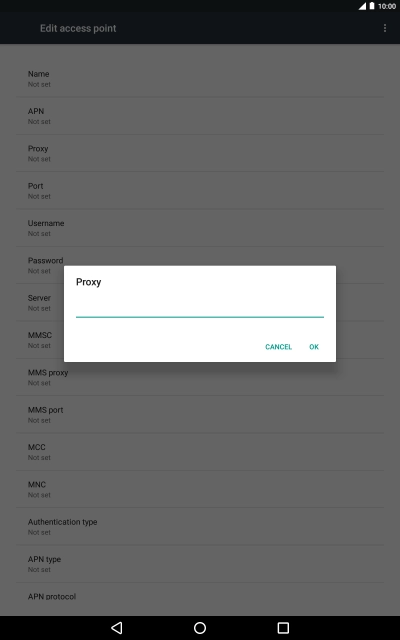Screen dimensions: 400x640
Task: Confirm the Proxy dialog with OK
Action: 314,347
